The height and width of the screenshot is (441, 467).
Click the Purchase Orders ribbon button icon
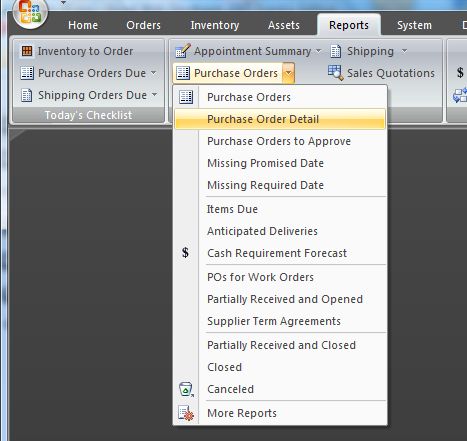tap(183, 73)
